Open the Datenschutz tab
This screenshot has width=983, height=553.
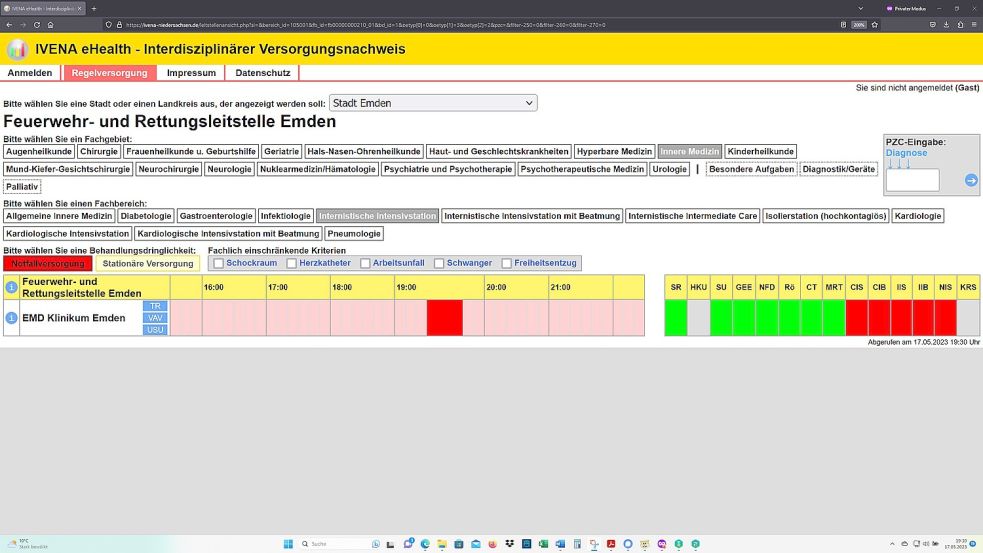point(263,73)
